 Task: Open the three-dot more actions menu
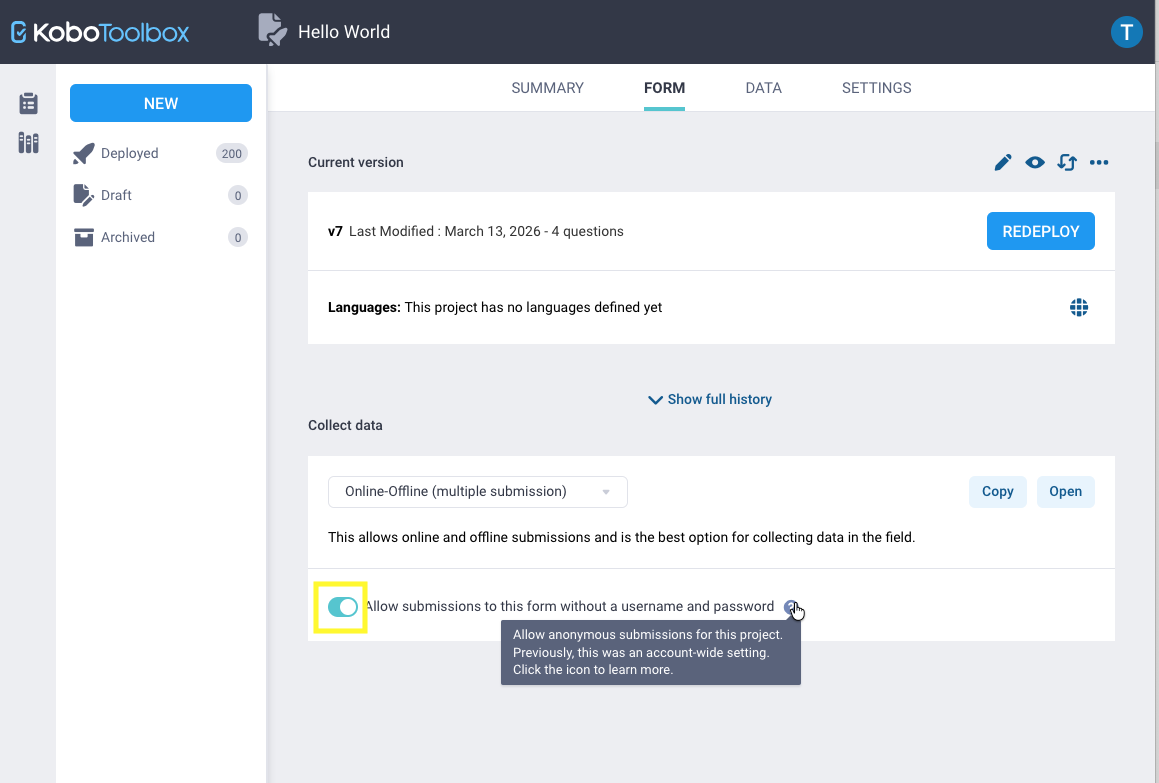coord(1099,162)
